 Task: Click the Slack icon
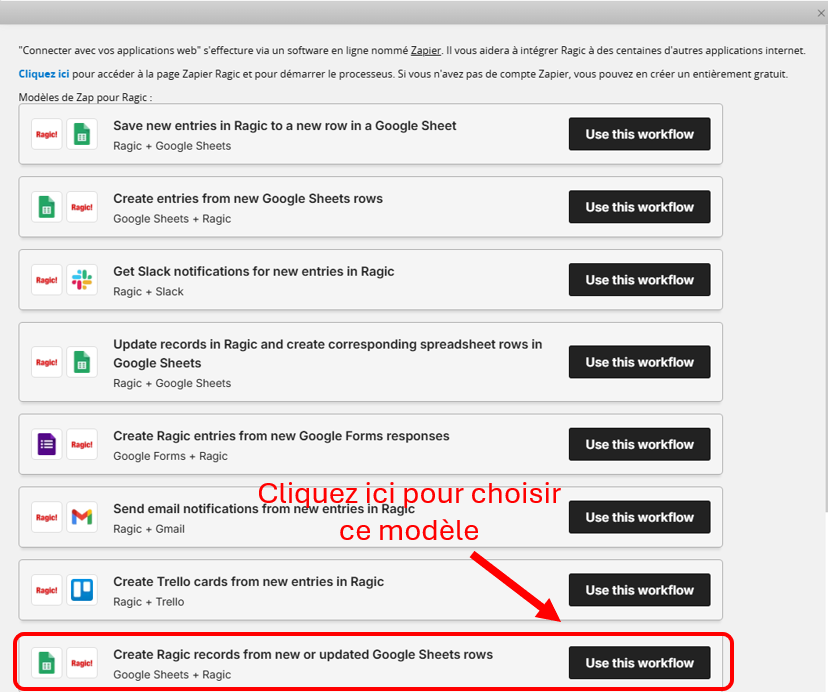82,280
